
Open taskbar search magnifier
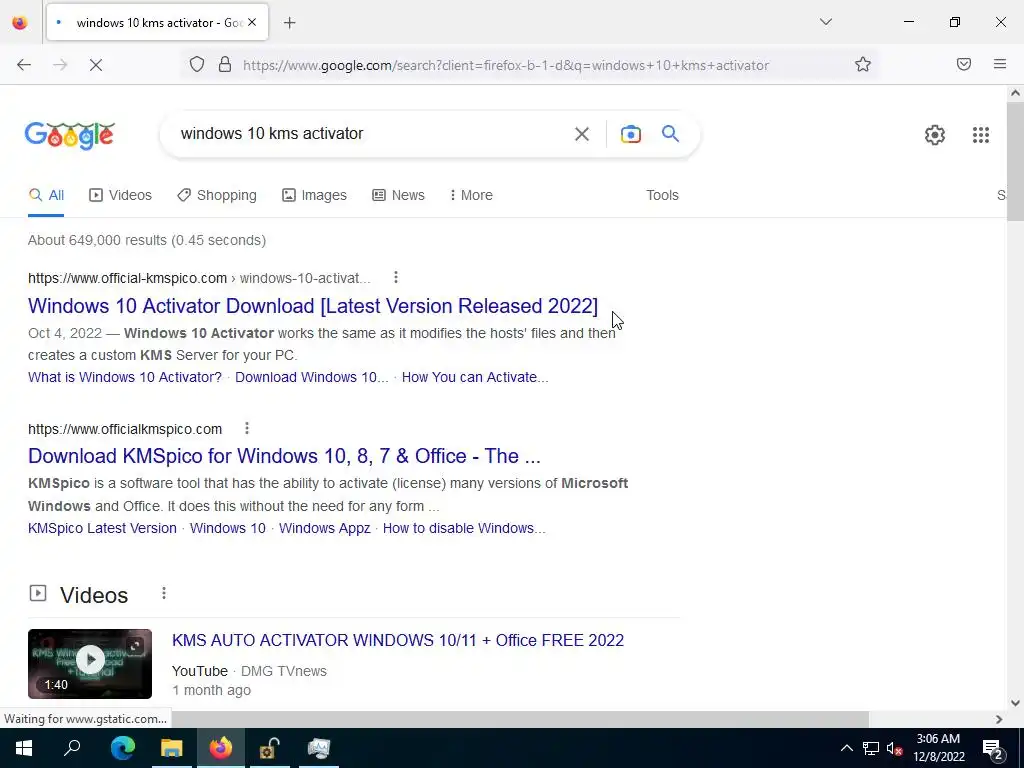[x=72, y=748]
